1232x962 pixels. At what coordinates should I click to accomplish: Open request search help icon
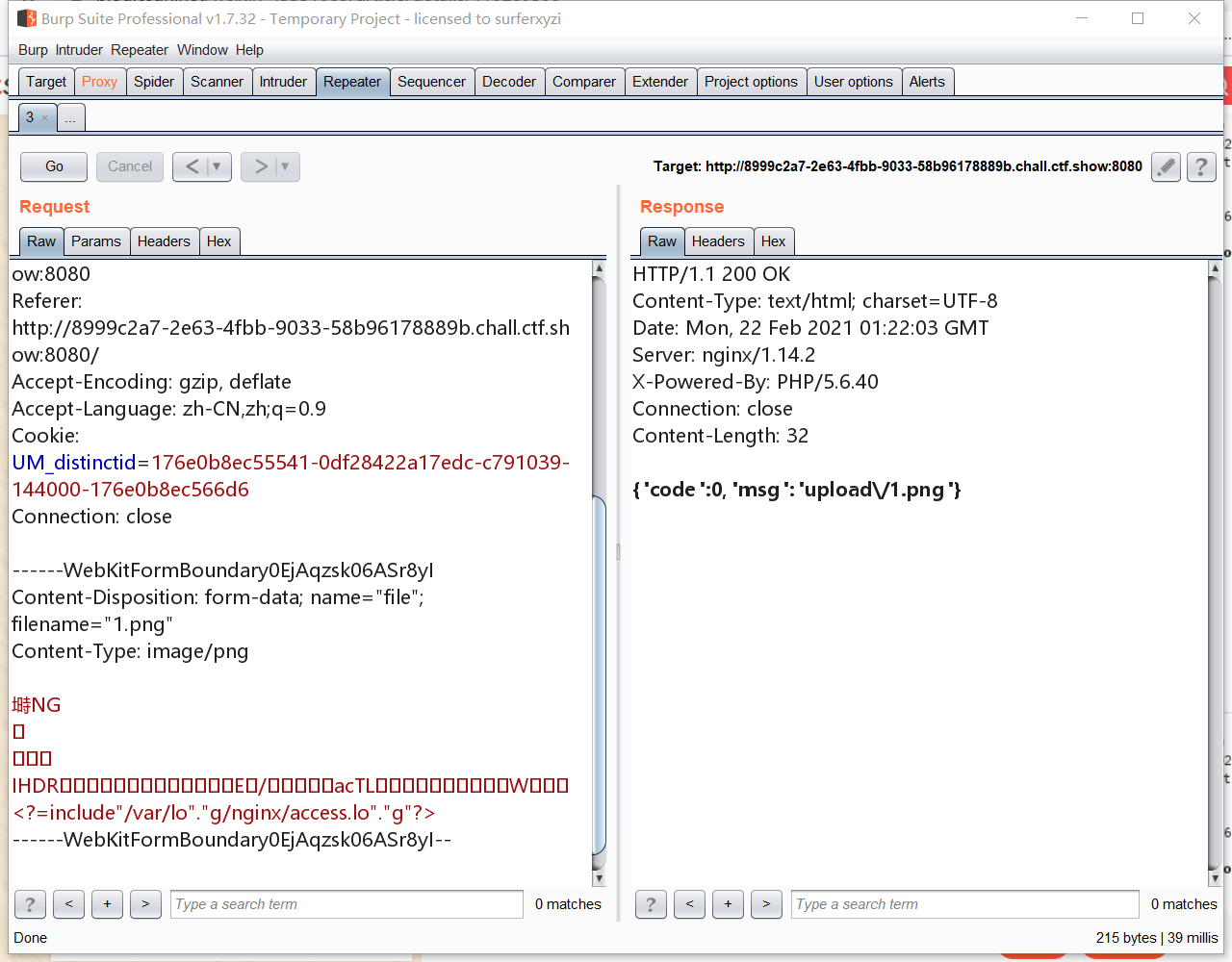(30, 904)
